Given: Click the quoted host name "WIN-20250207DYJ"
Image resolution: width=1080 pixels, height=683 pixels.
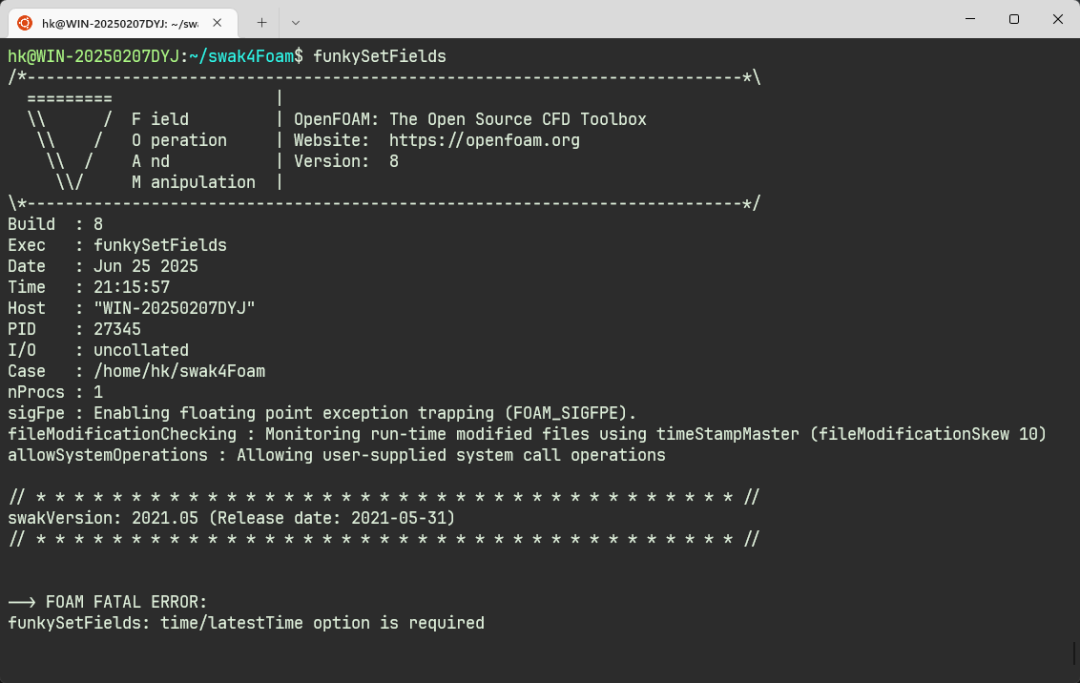Looking at the screenshot, I should pos(174,308).
